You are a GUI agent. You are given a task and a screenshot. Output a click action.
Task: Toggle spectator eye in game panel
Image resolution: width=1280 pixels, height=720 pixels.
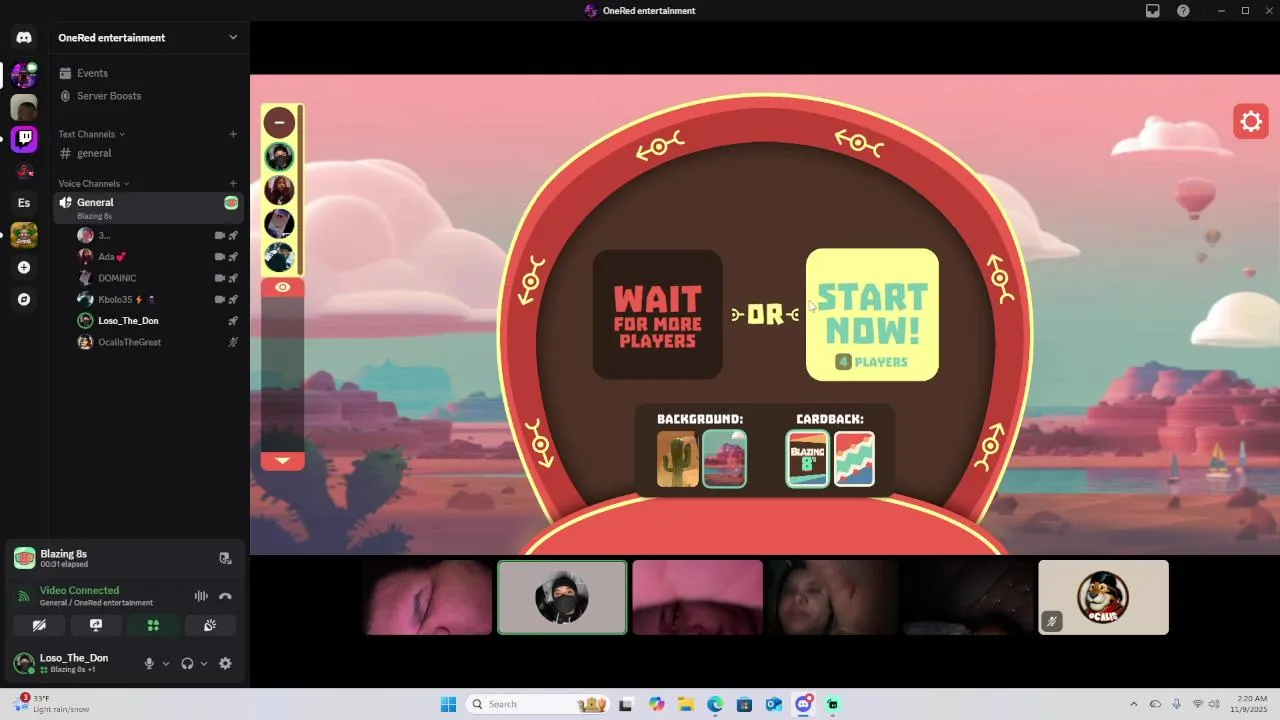coord(282,287)
